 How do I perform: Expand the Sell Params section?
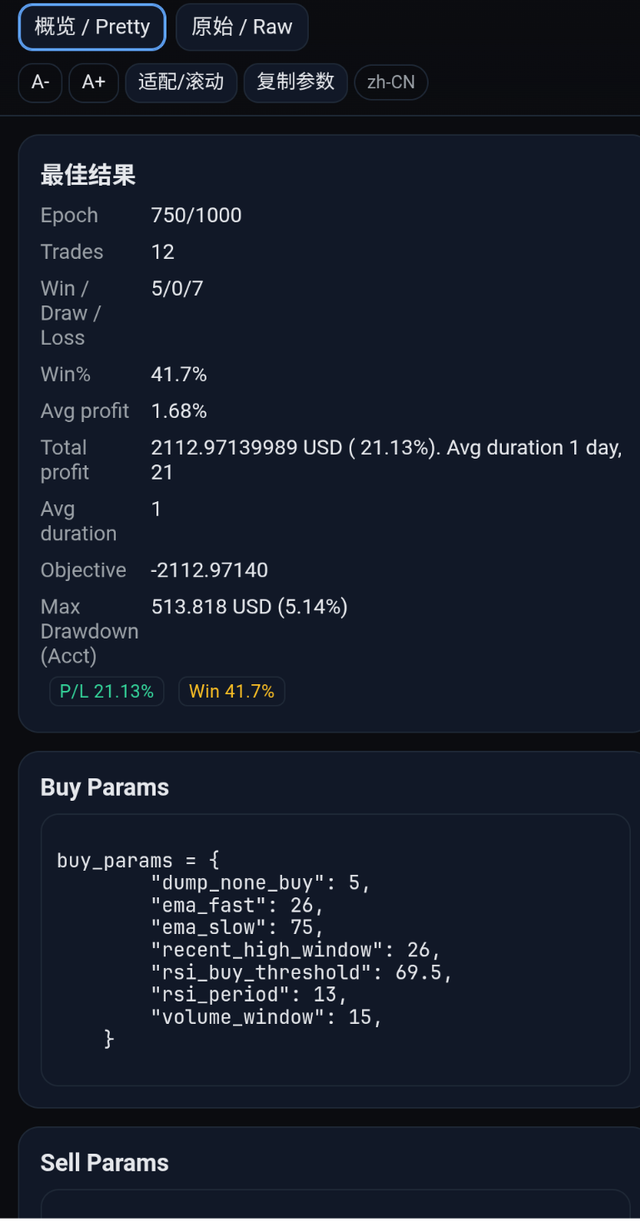(103, 1163)
